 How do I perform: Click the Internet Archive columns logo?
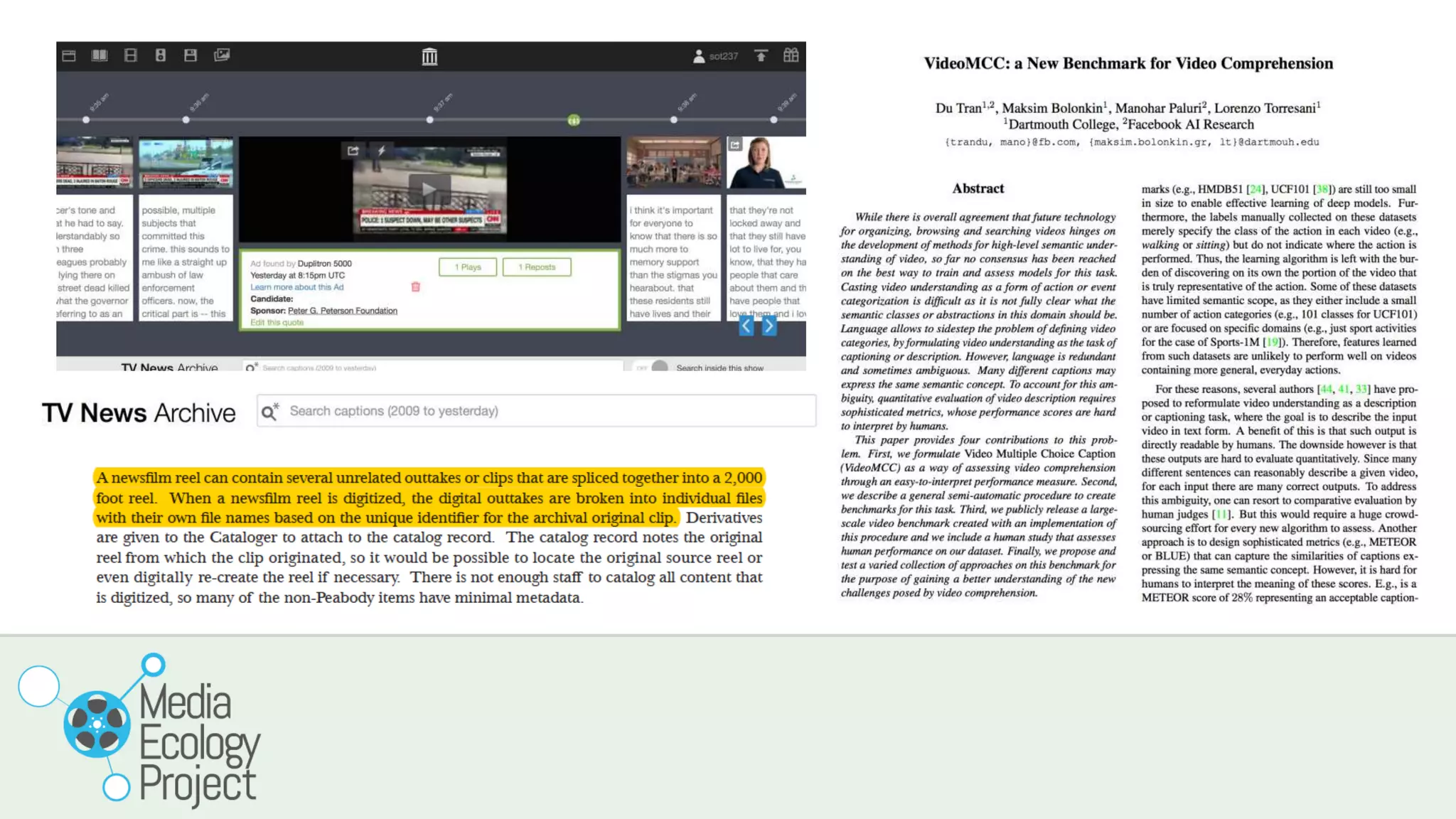429,56
